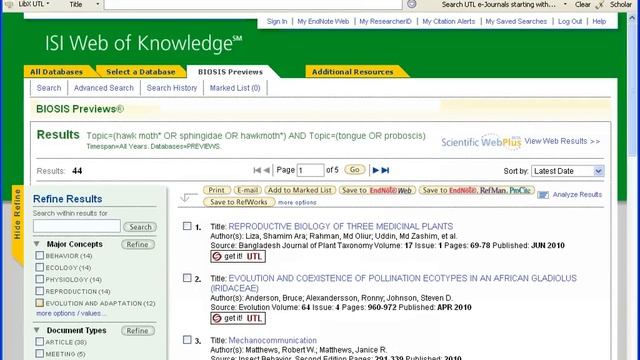This screenshot has height=360, width=640.
Task: Click the Go page button
Action: (355, 170)
